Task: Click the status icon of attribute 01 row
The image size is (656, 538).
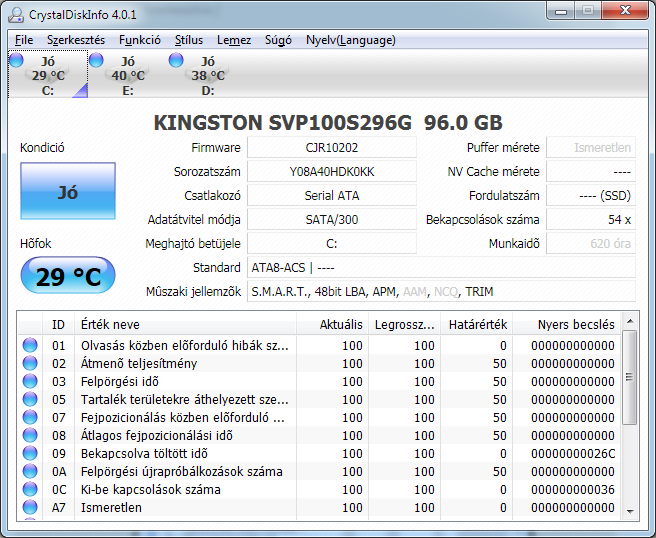Action: (x=30, y=346)
